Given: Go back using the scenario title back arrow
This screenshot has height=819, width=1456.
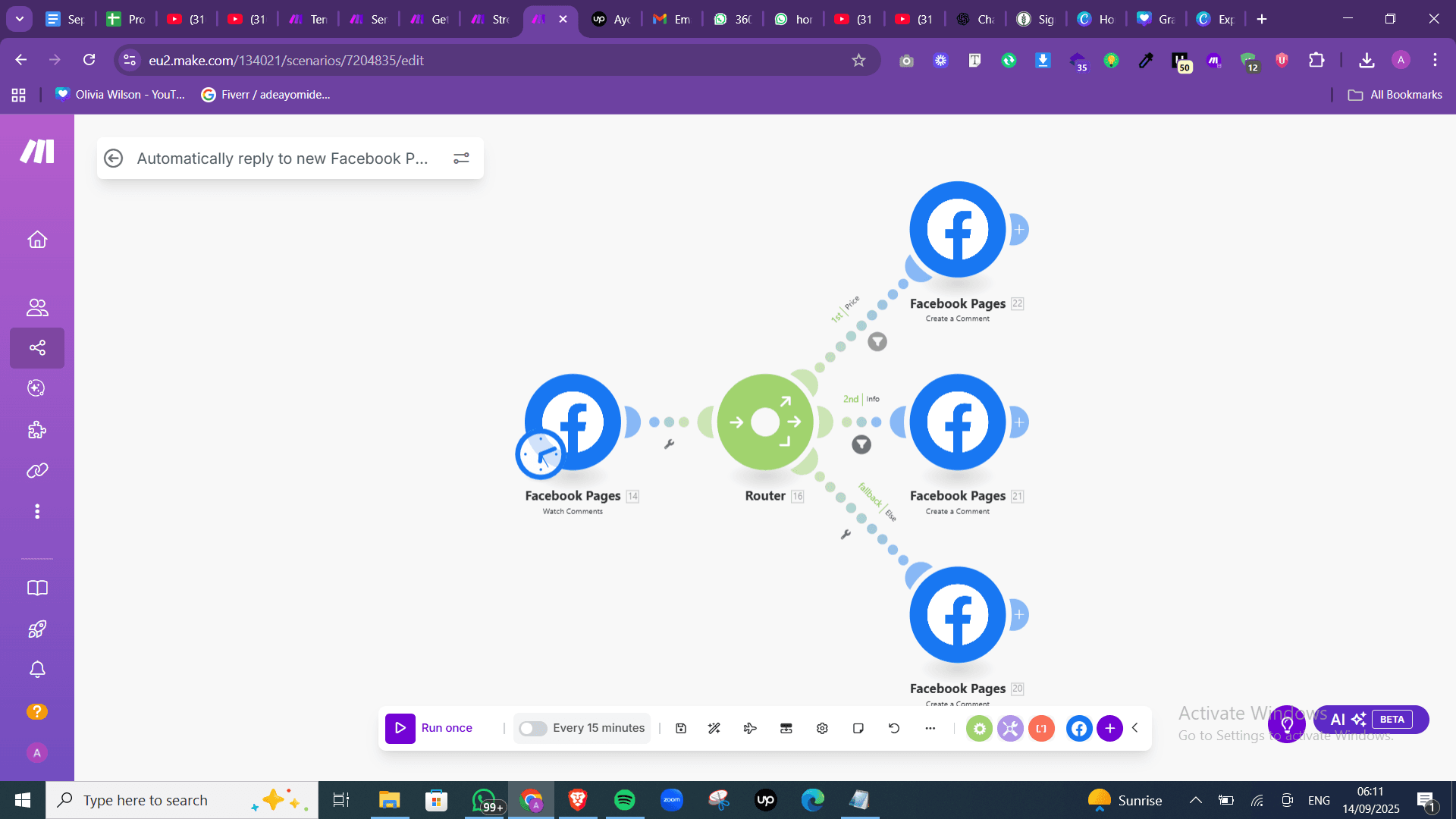Looking at the screenshot, I should coord(114,158).
